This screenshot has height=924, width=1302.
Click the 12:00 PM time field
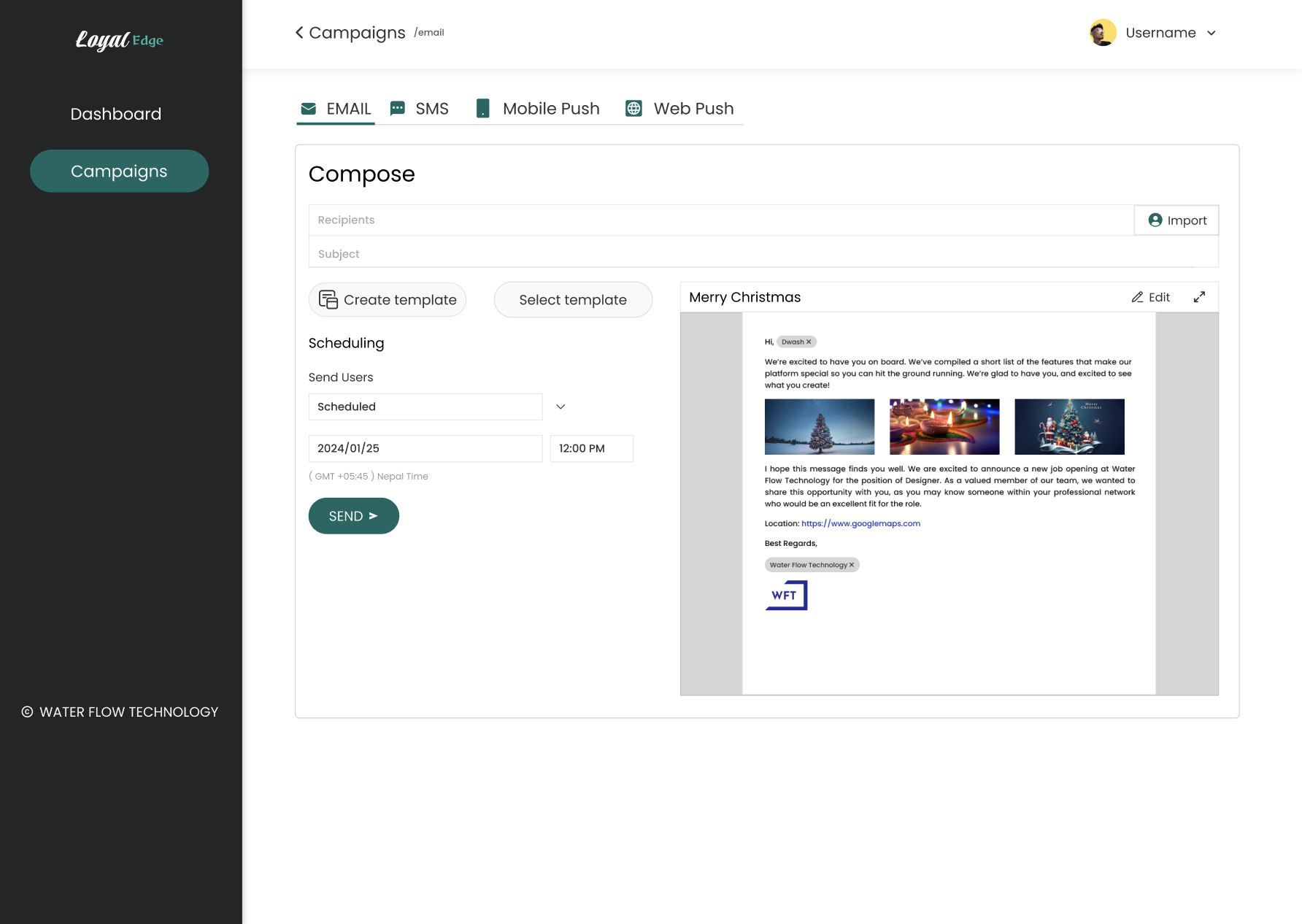tap(592, 448)
